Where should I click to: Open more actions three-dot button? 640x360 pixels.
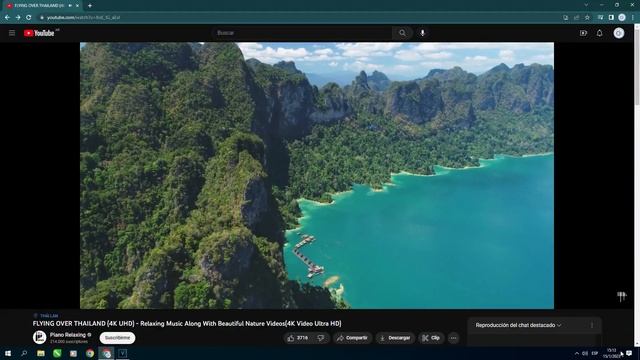(453, 338)
